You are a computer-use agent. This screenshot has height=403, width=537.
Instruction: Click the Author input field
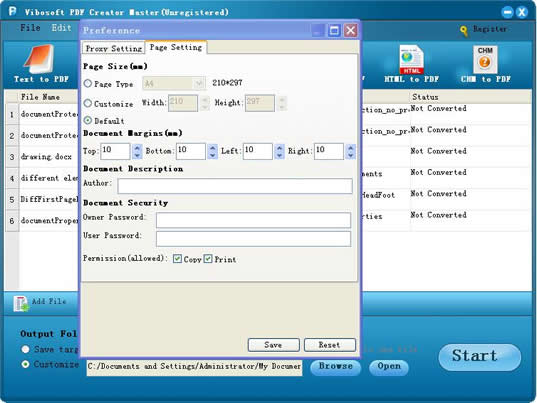tap(235, 186)
